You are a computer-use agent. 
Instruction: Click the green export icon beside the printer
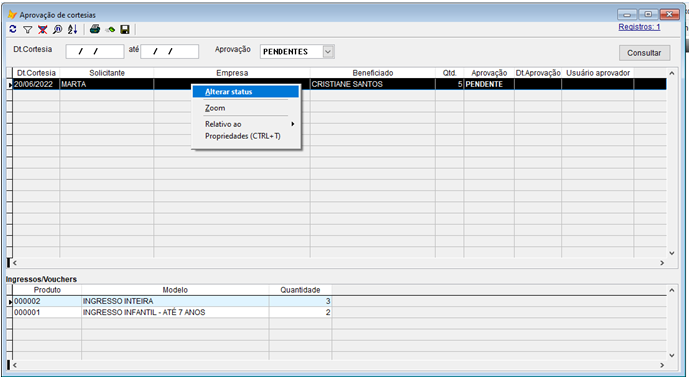(111, 30)
